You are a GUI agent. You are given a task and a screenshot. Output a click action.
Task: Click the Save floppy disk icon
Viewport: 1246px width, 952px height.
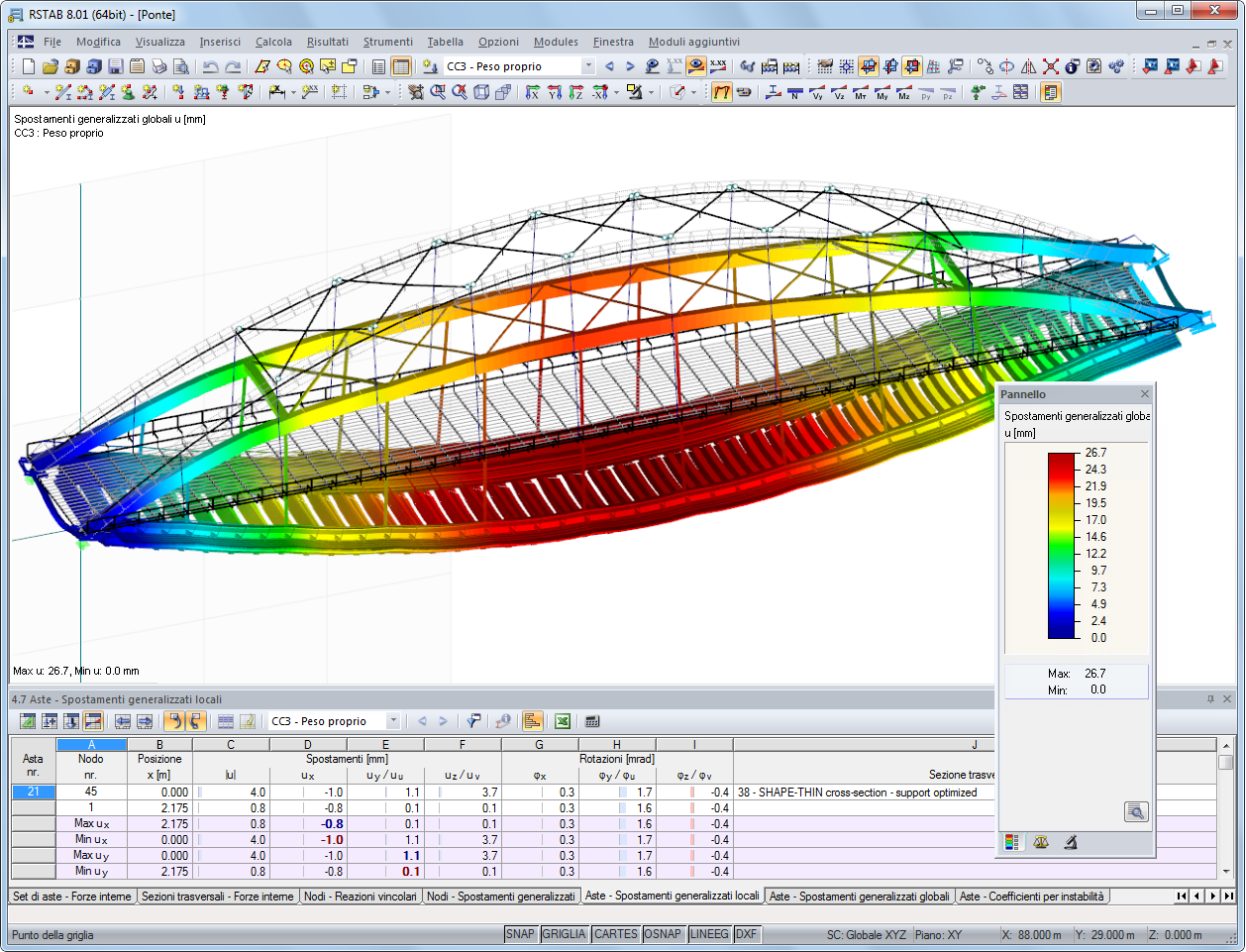115,66
